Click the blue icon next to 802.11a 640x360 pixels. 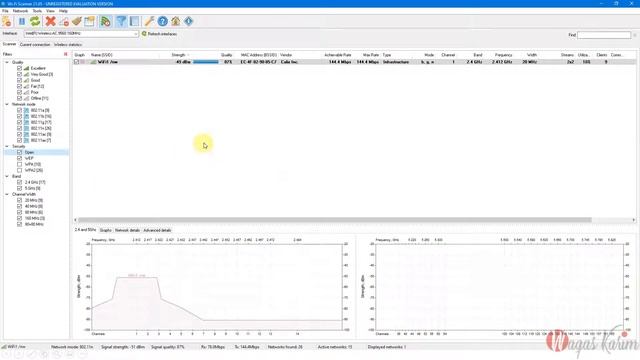(x=27, y=110)
